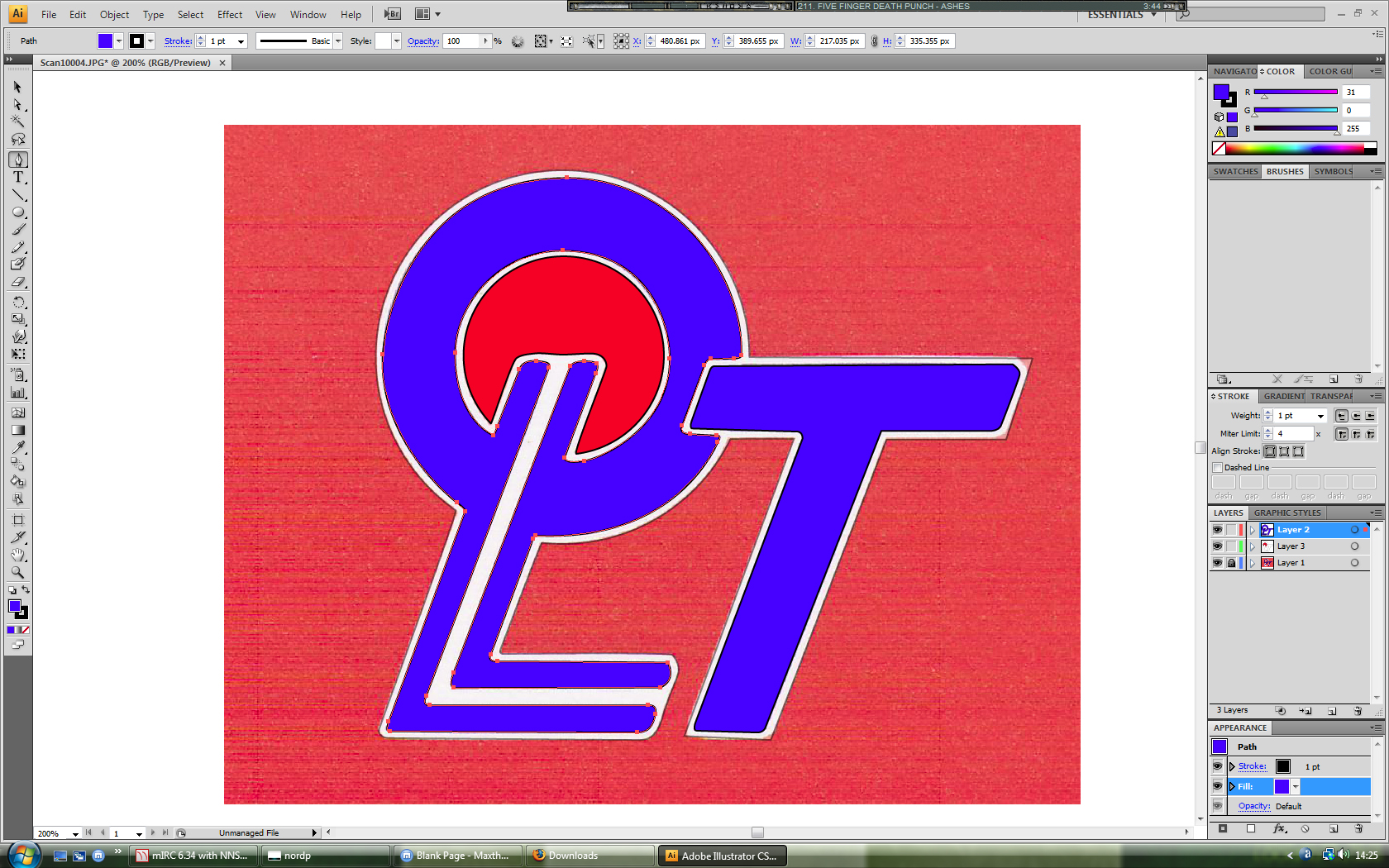1389x868 pixels.
Task: Click the Opacity link in the control bar
Action: 423,41
